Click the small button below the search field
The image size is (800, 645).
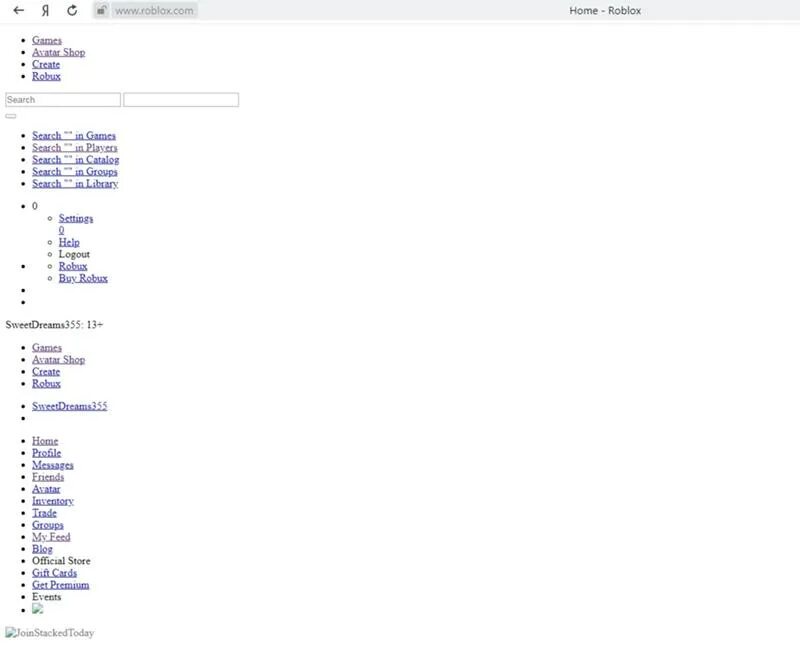[x=11, y=116]
